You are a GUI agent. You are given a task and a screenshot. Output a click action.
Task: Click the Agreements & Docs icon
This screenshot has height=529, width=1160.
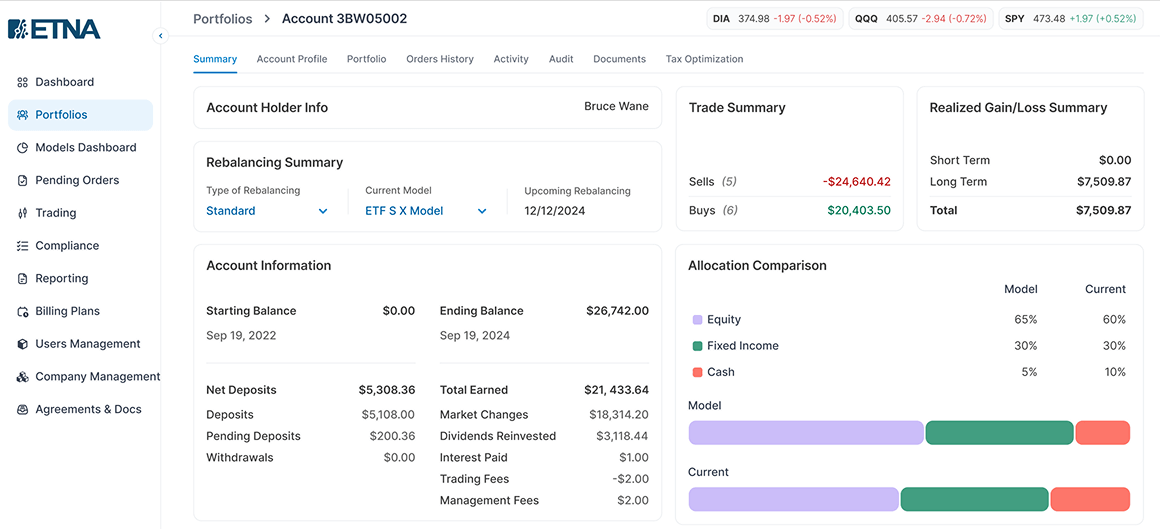22,409
